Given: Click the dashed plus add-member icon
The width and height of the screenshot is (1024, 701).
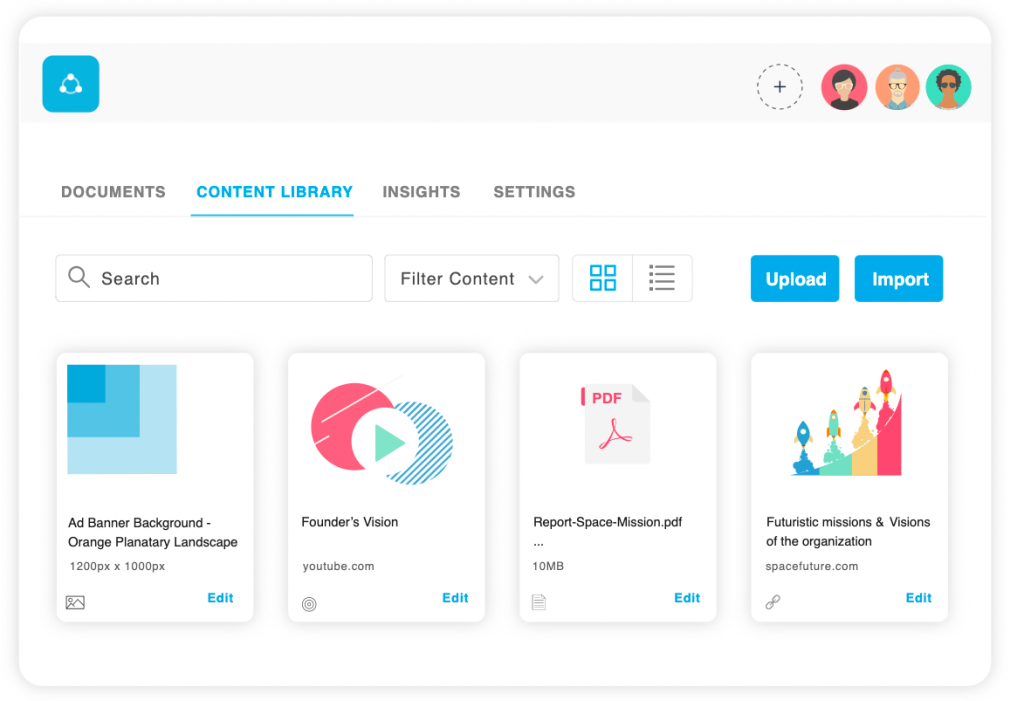Looking at the screenshot, I should 780,88.
